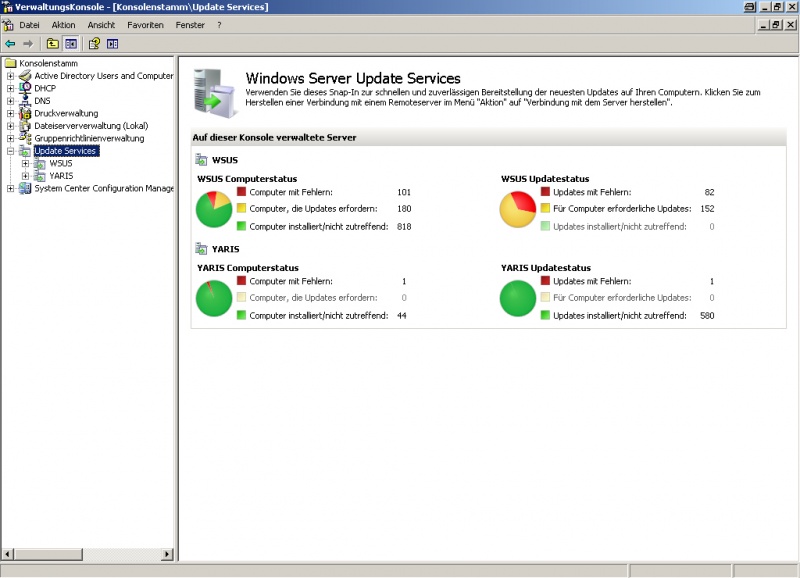The width and height of the screenshot is (800, 578).
Task: Click WSUS Updatestatus pie chart
Action: coord(518,209)
